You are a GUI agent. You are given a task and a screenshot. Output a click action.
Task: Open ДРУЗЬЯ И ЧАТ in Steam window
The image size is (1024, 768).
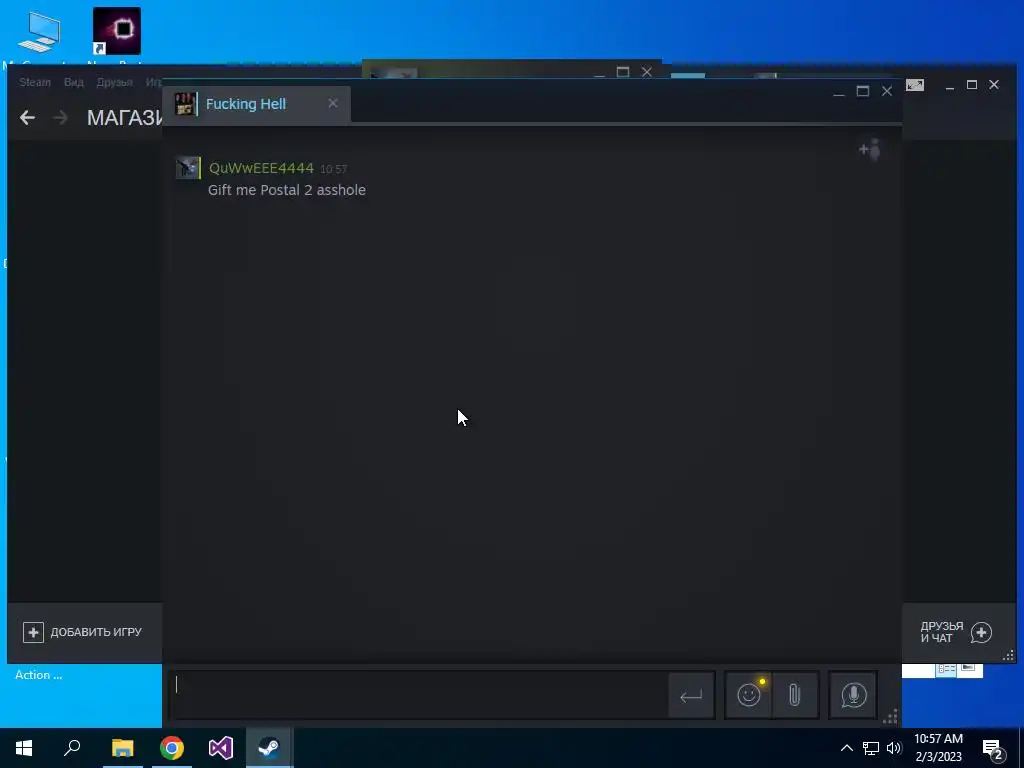click(x=956, y=632)
